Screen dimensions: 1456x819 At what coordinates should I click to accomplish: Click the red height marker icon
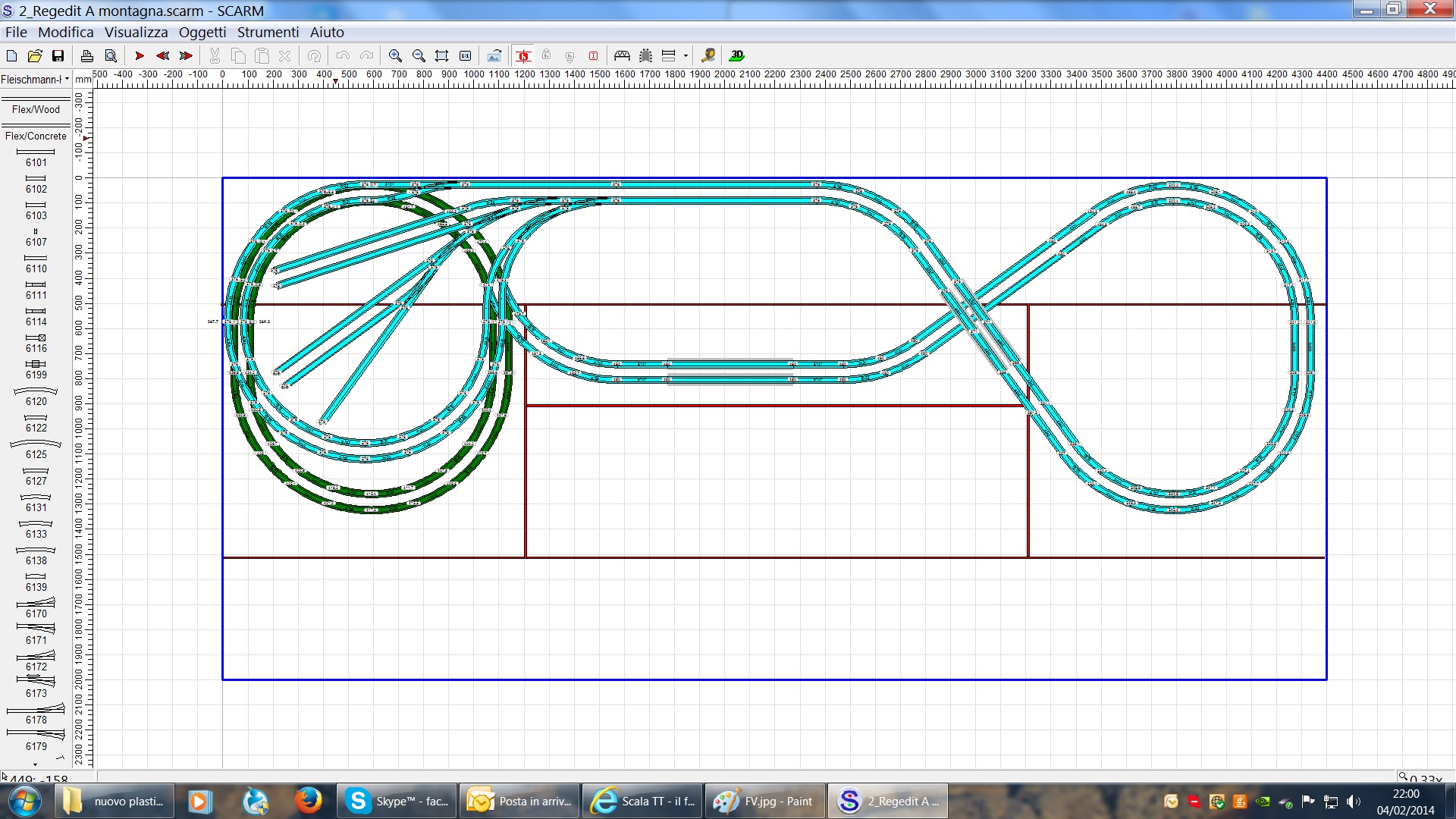(594, 56)
